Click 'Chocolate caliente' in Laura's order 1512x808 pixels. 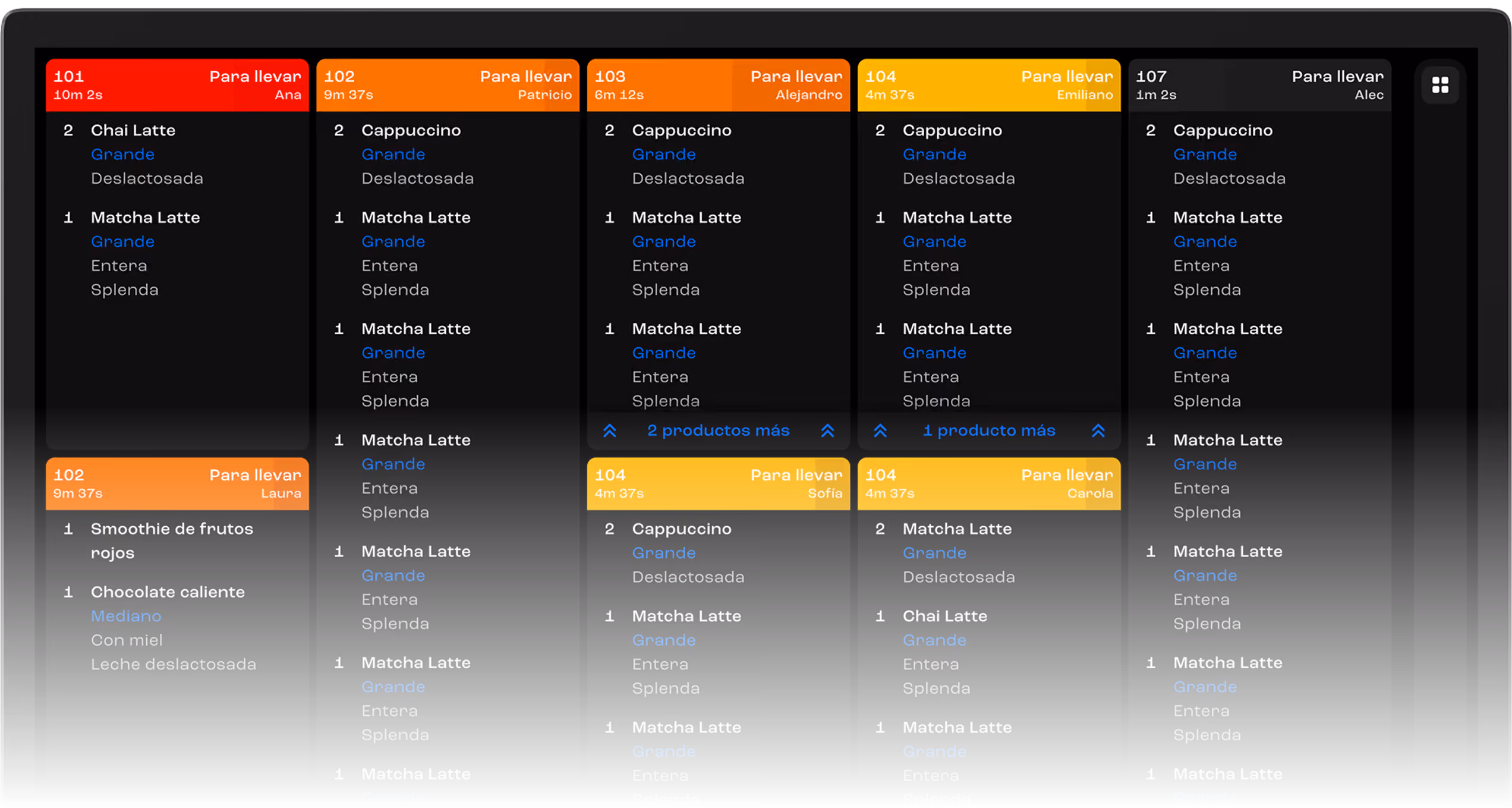coord(168,592)
